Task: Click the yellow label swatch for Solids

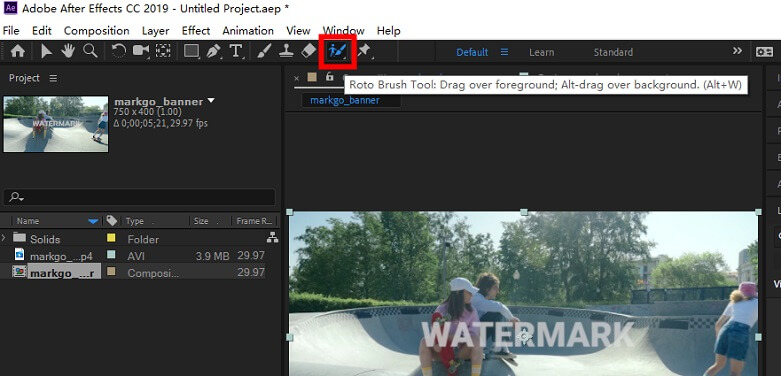Action: 111,239
